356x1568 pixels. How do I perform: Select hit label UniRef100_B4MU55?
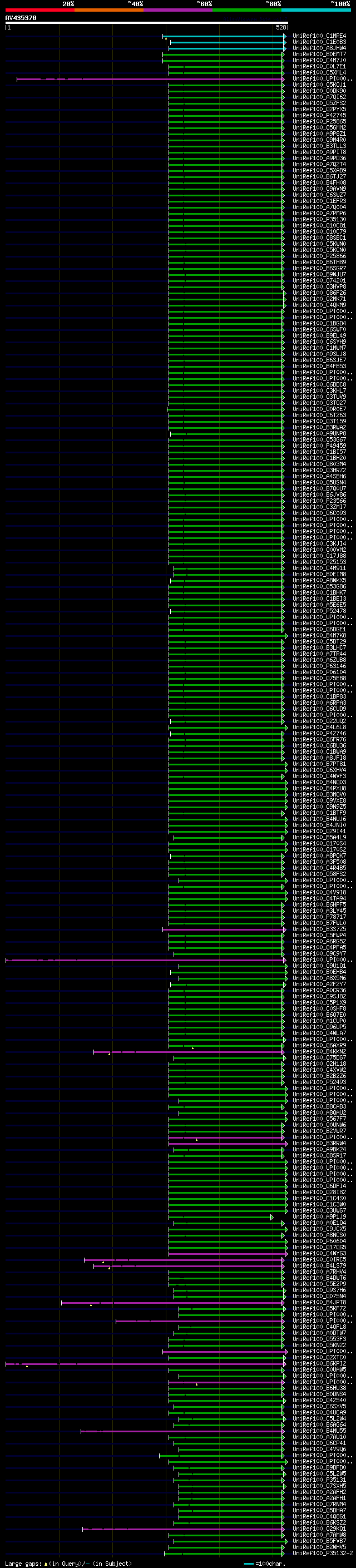(x=319, y=1431)
